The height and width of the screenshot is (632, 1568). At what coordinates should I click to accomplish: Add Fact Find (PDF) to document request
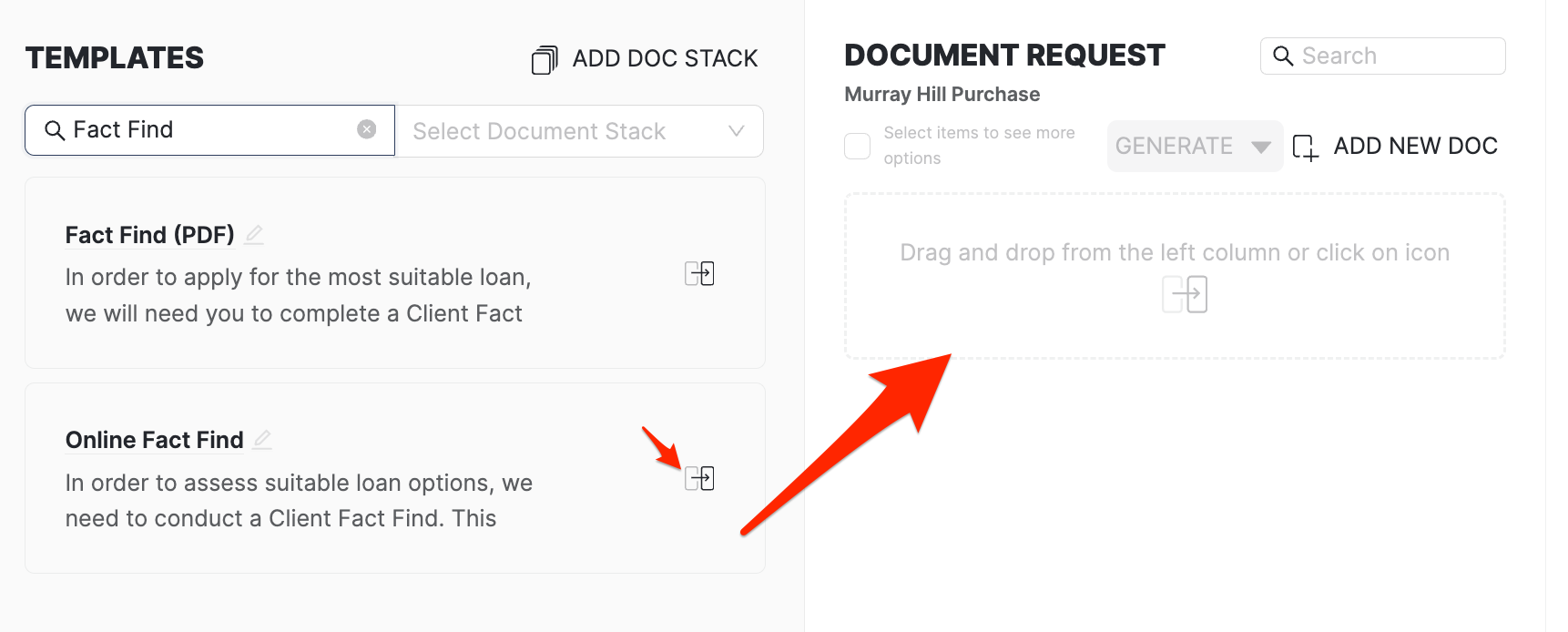click(699, 273)
